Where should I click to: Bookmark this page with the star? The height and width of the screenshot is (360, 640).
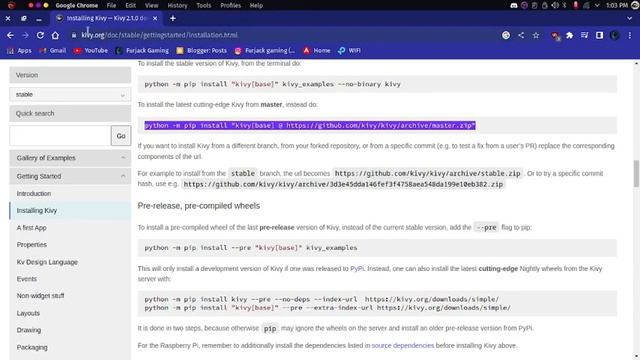[x=536, y=36]
